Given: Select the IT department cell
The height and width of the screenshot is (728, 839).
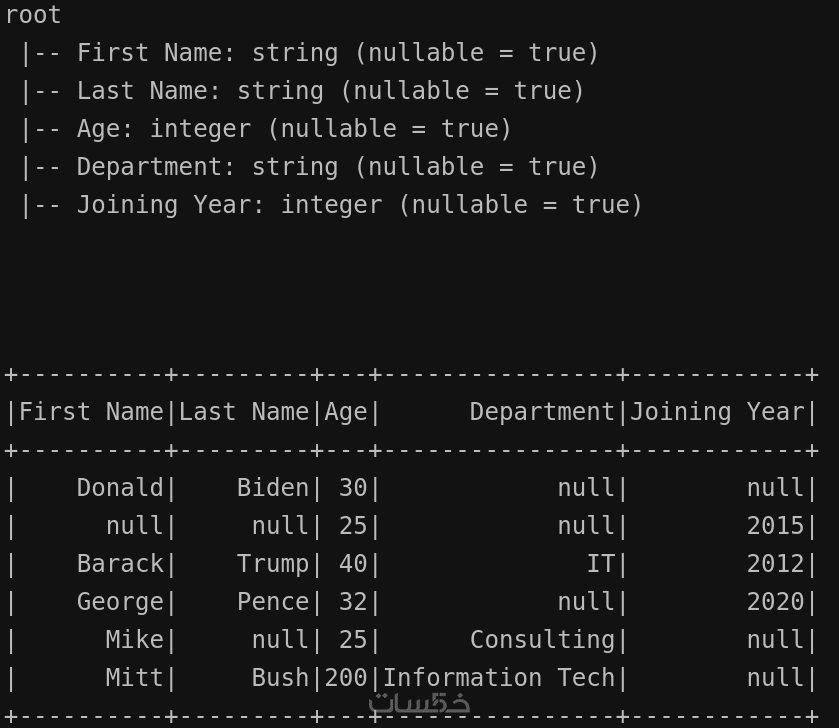Looking at the screenshot, I should tap(600, 564).
